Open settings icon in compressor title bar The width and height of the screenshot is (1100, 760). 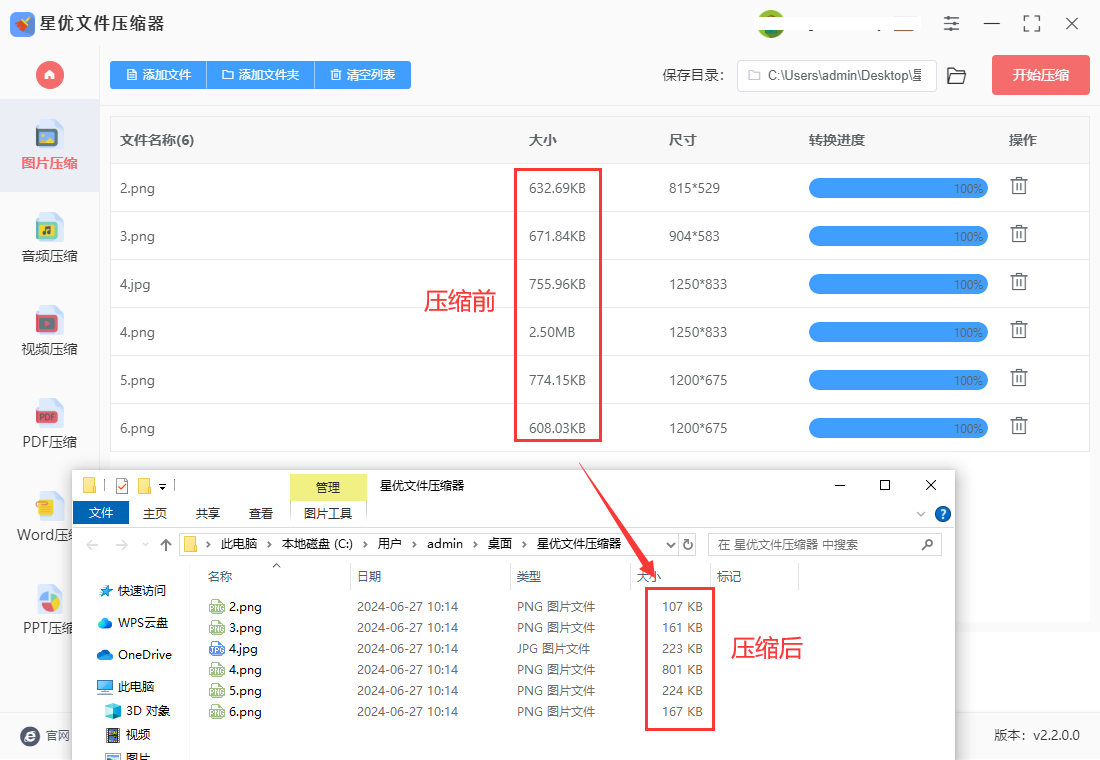(951, 23)
